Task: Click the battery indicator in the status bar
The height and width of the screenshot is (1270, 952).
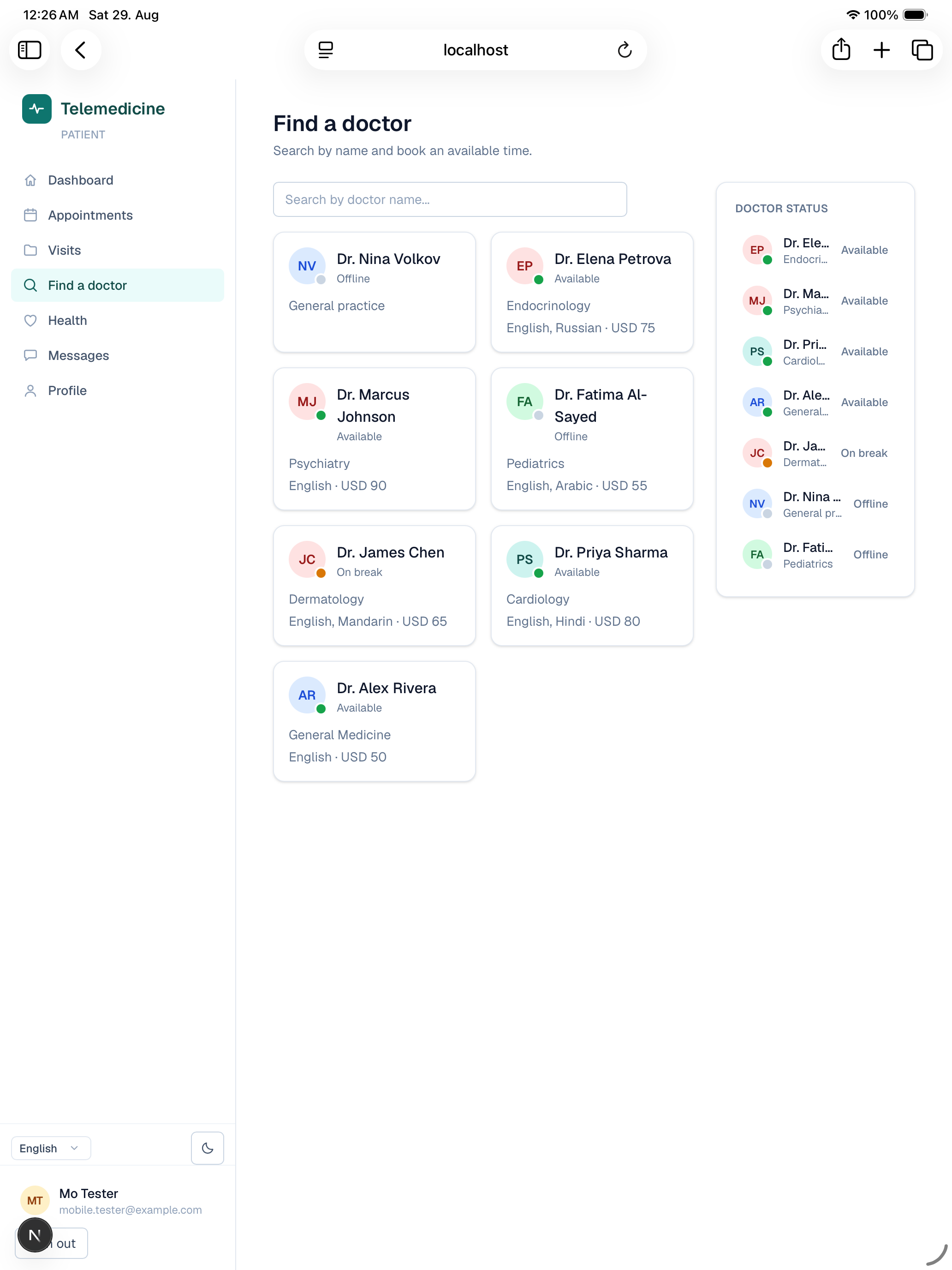Action: tap(915, 15)
